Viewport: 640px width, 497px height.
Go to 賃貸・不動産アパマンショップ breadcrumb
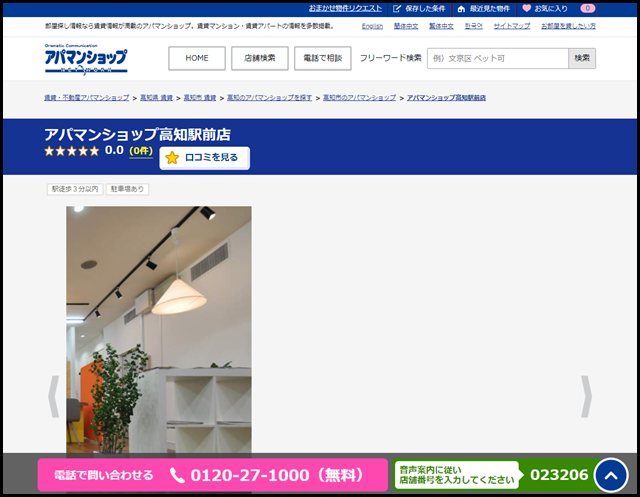tap(87, 98)
